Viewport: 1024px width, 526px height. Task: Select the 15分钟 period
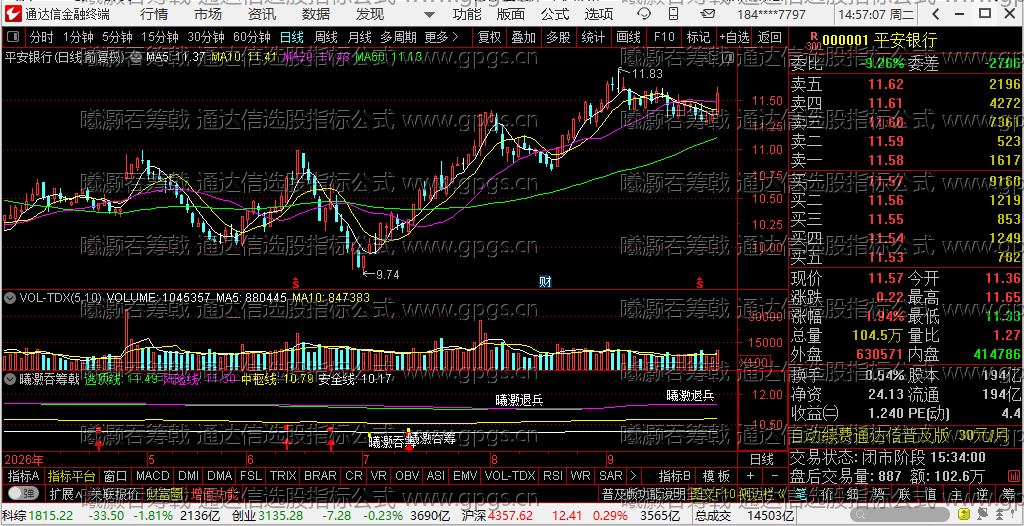[159, 37]
